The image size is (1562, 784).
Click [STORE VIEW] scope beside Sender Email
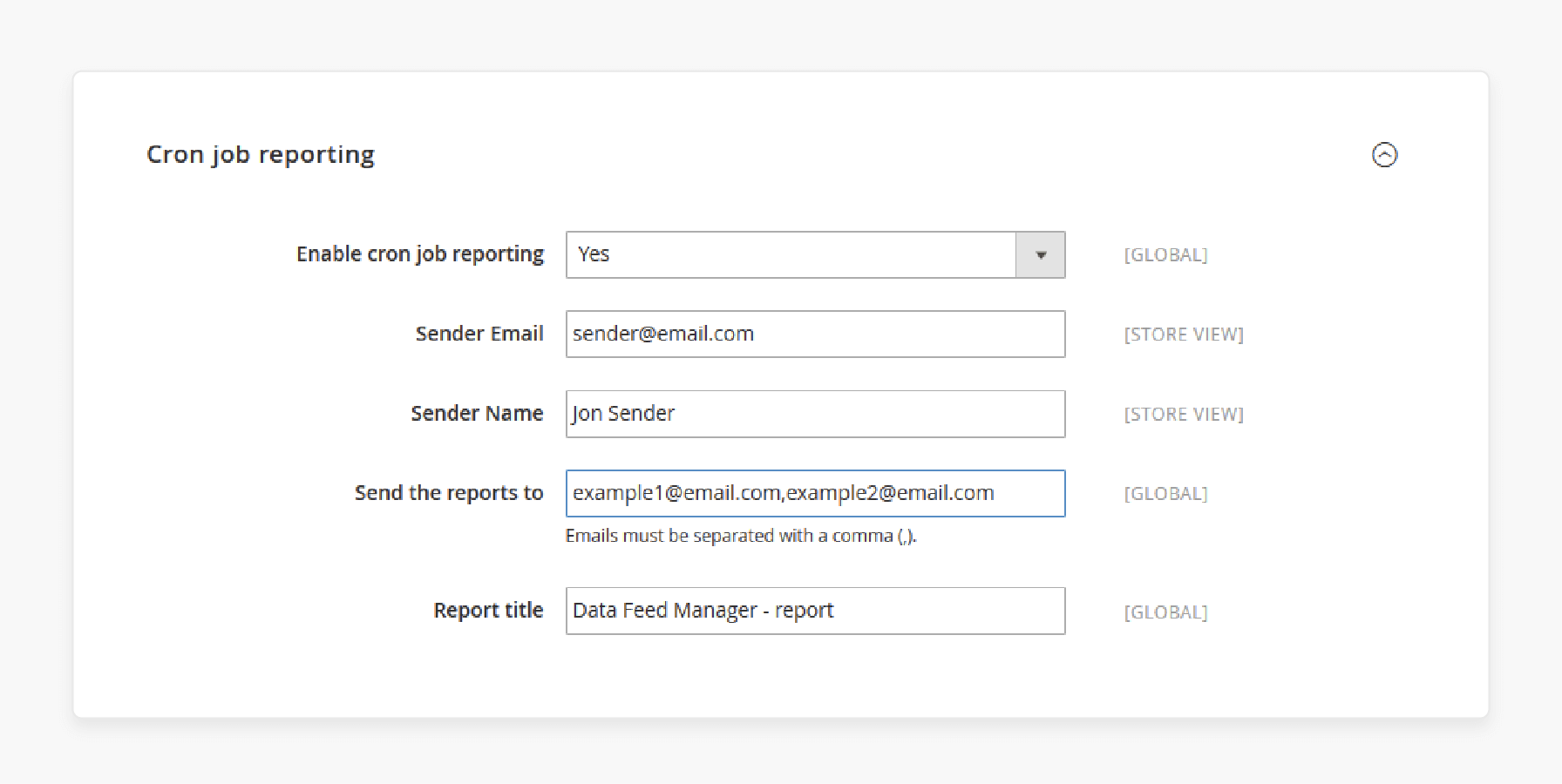point(1184,335)
